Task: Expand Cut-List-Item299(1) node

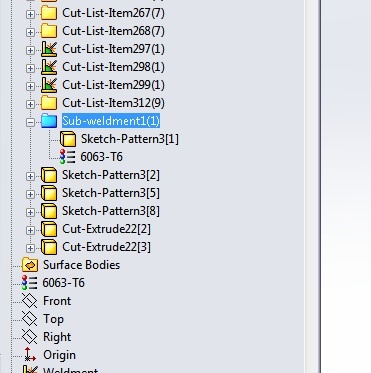Action: pos(30,86)
